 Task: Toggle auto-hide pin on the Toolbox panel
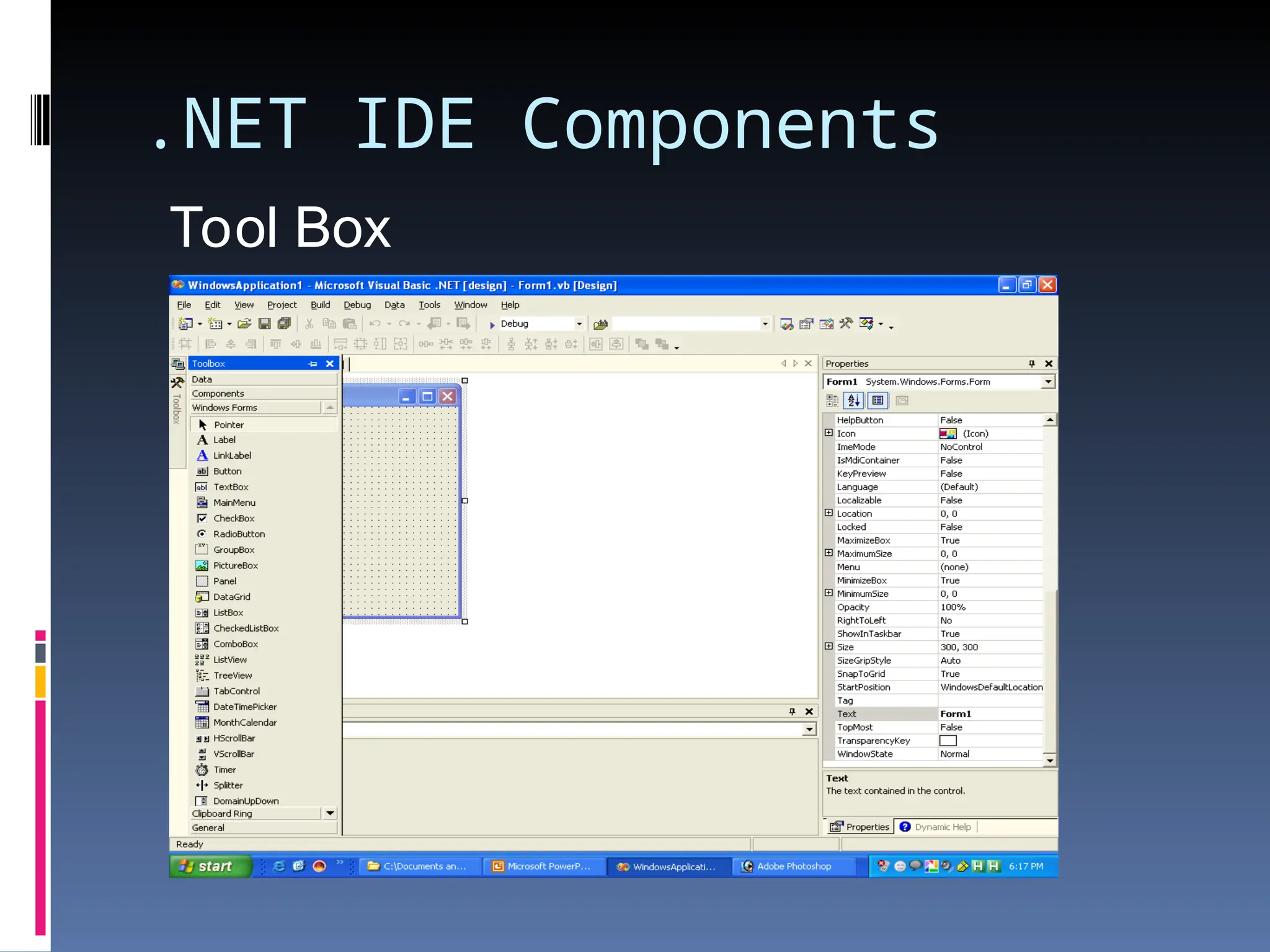click(313, 364)
